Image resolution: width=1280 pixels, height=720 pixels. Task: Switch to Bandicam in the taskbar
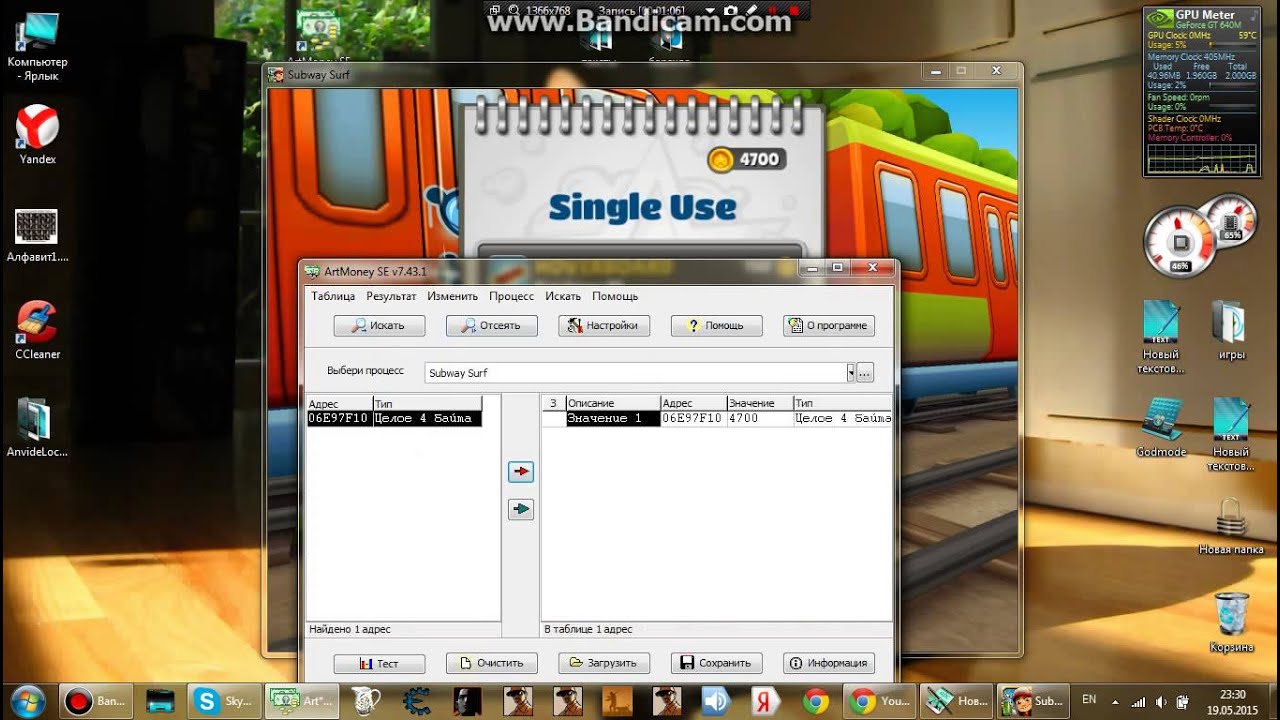94,701
